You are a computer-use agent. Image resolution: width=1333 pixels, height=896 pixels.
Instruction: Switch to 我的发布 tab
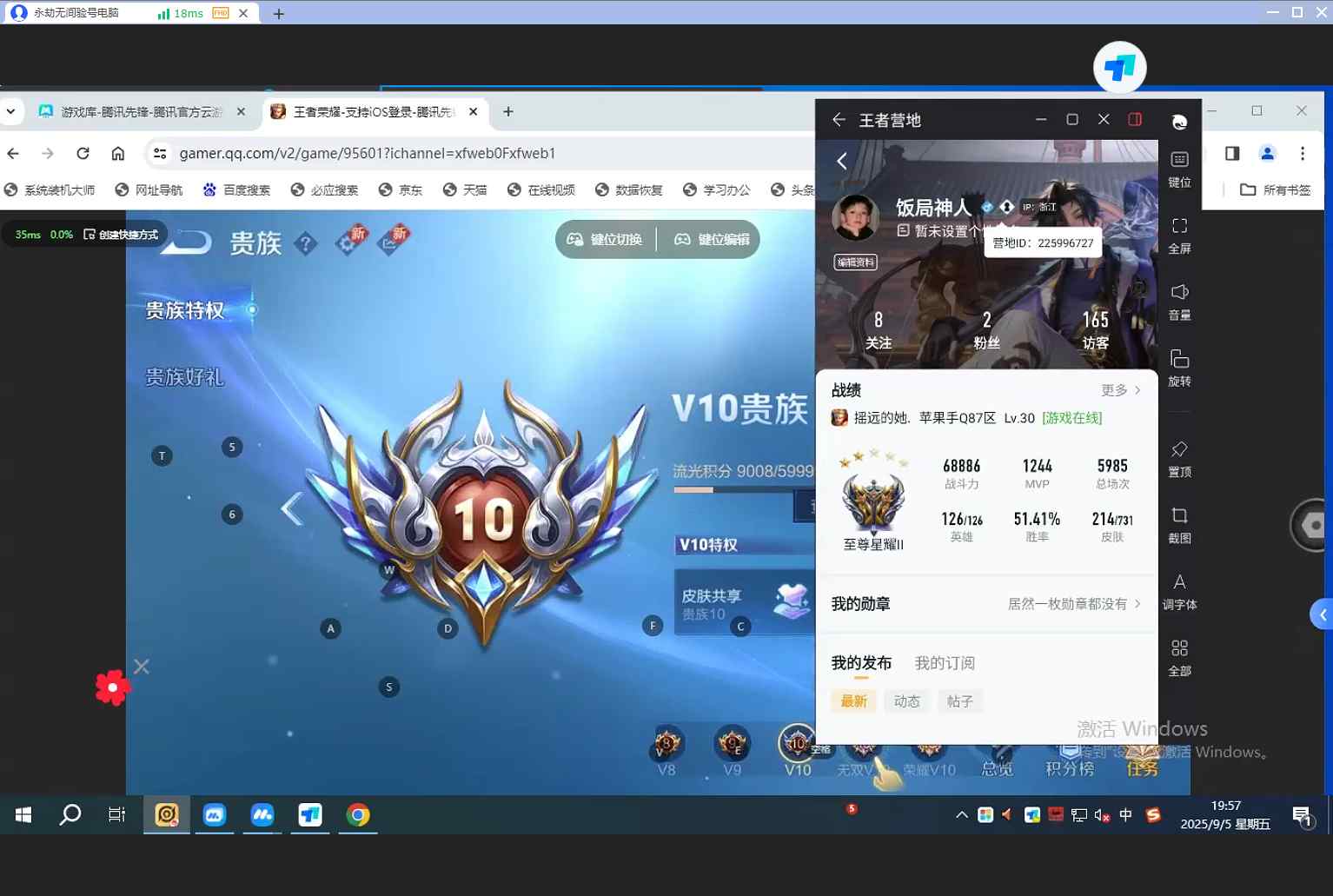pos(861,663)
